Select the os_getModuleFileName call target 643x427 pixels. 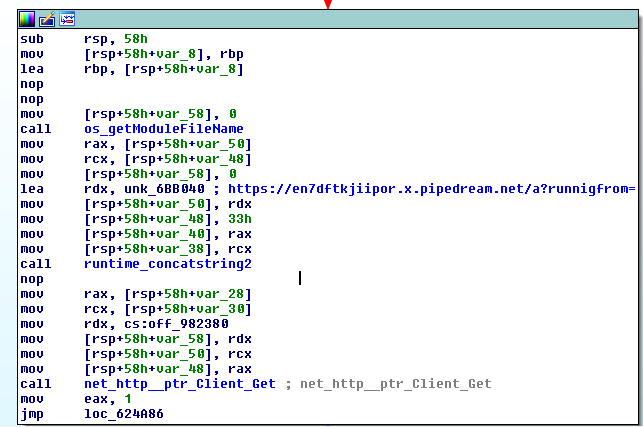(164, 129)
